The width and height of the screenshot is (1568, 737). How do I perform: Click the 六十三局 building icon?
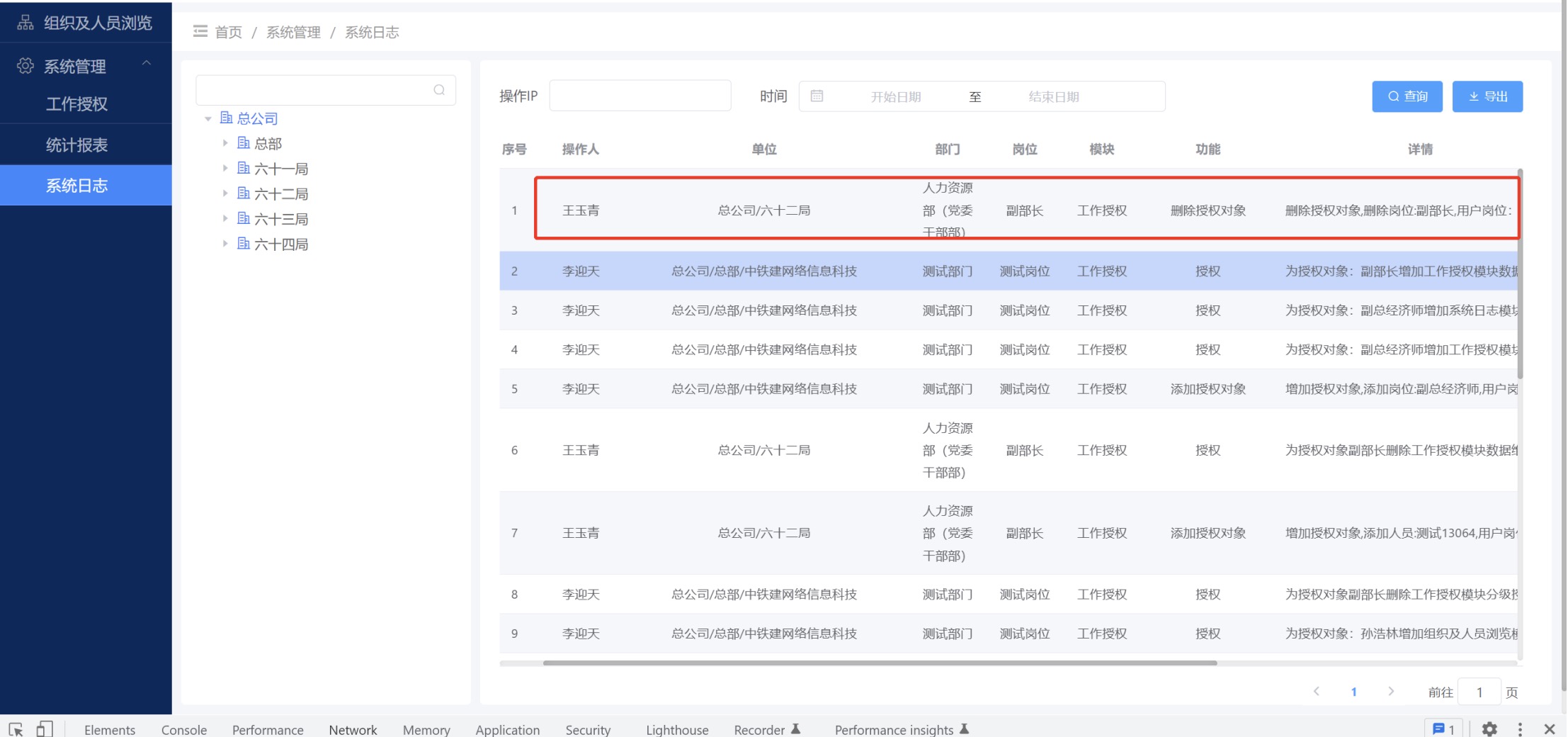pos(244,218)
